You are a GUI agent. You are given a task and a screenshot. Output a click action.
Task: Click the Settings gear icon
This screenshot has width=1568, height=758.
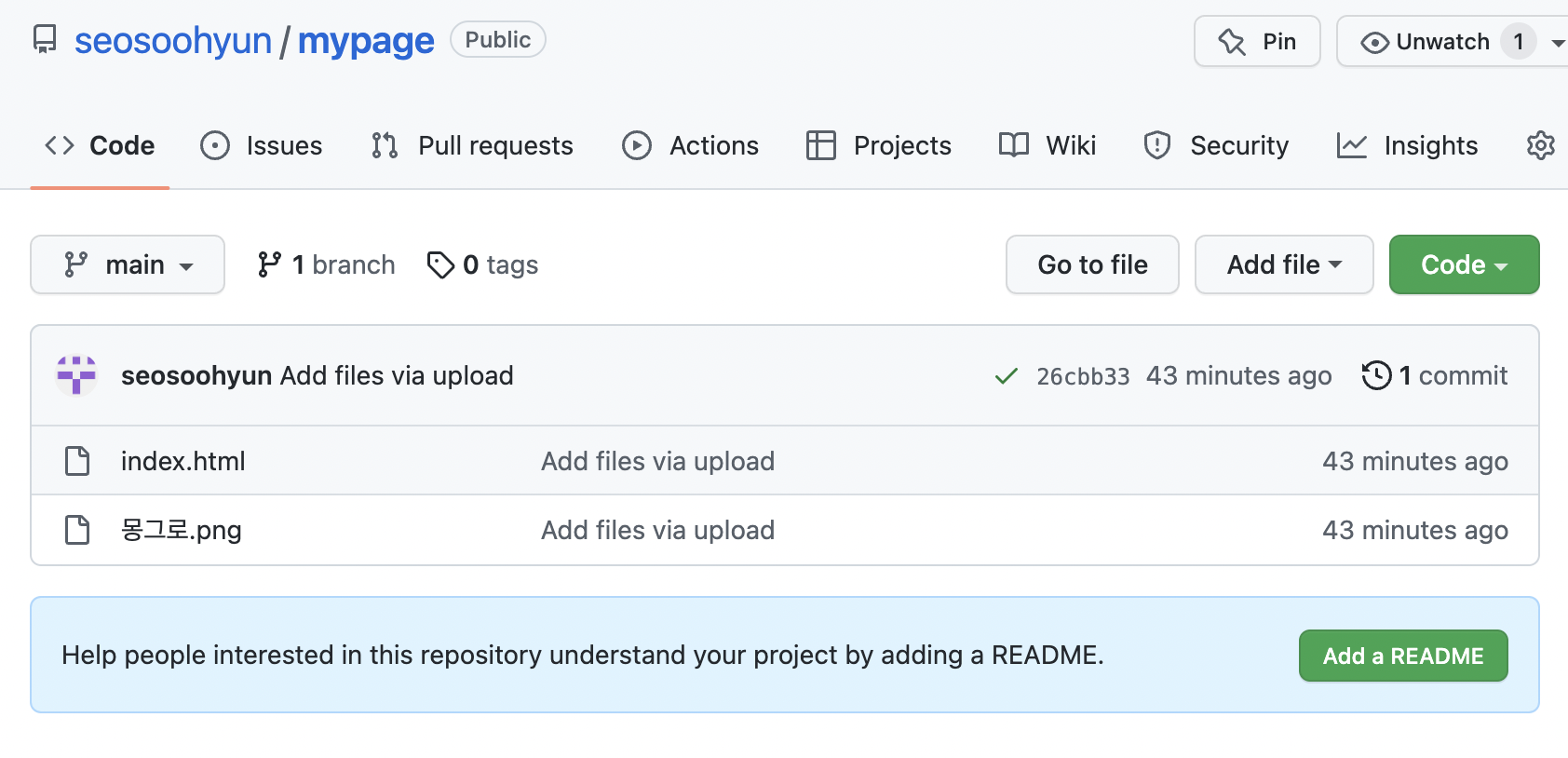(1541, 145)
